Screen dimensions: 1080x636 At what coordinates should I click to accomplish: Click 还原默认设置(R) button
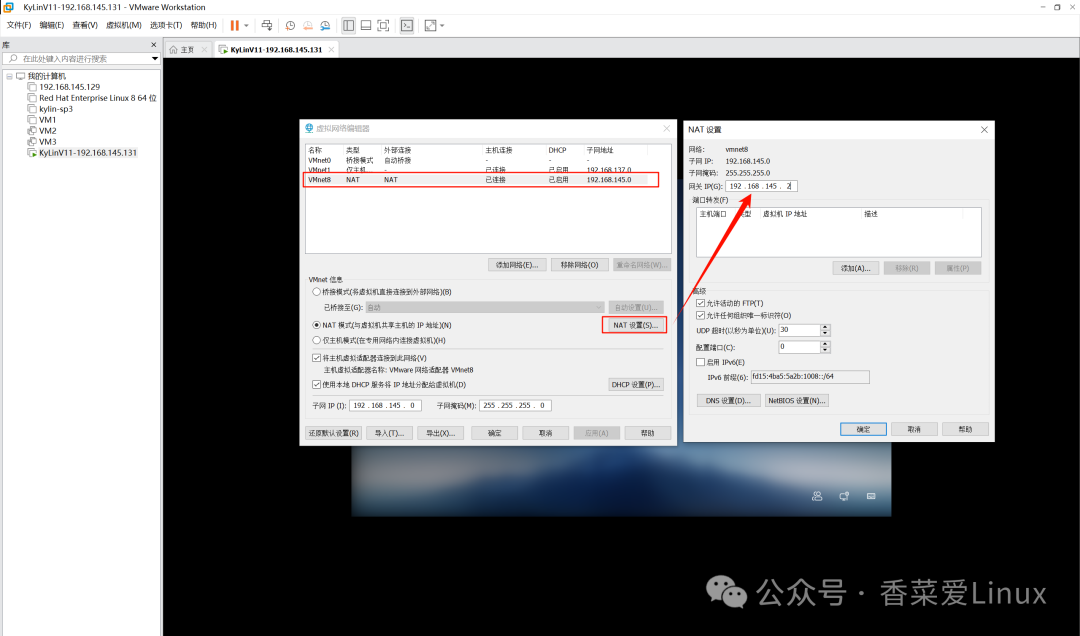pos(333,433)
